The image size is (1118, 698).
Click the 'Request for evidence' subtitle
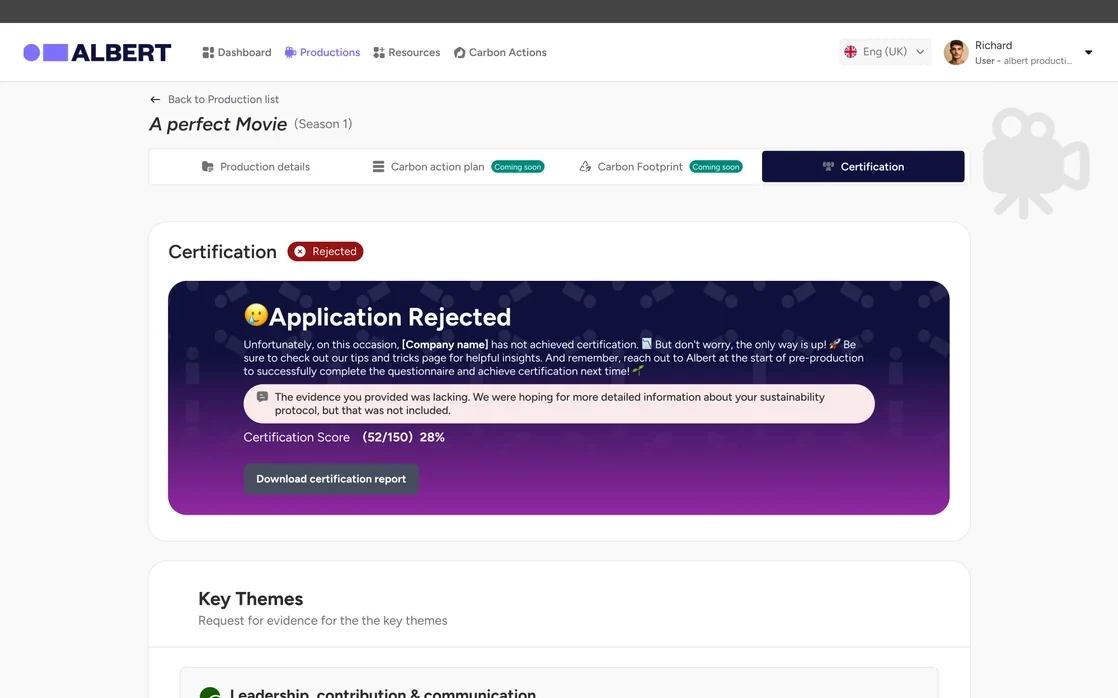[322, 620]
